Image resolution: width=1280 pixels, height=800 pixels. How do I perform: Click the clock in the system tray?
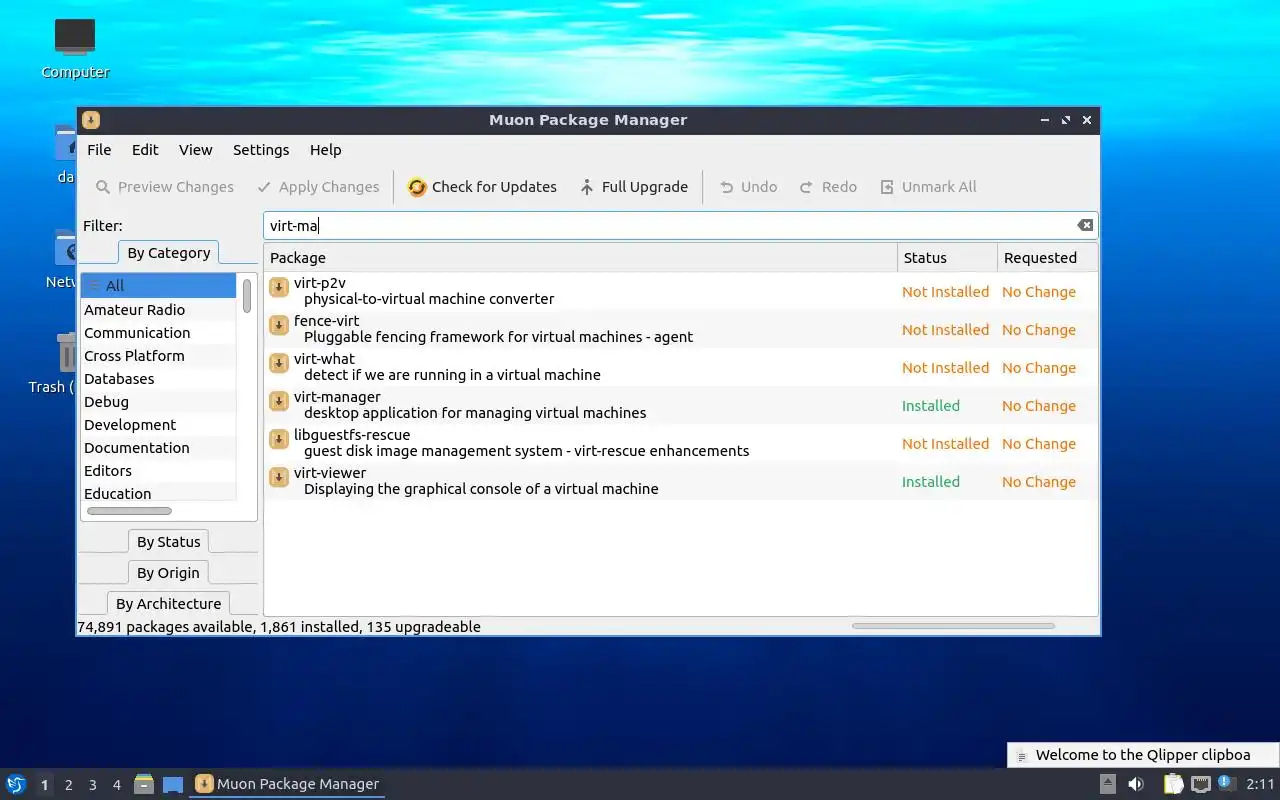[1260, 784]
